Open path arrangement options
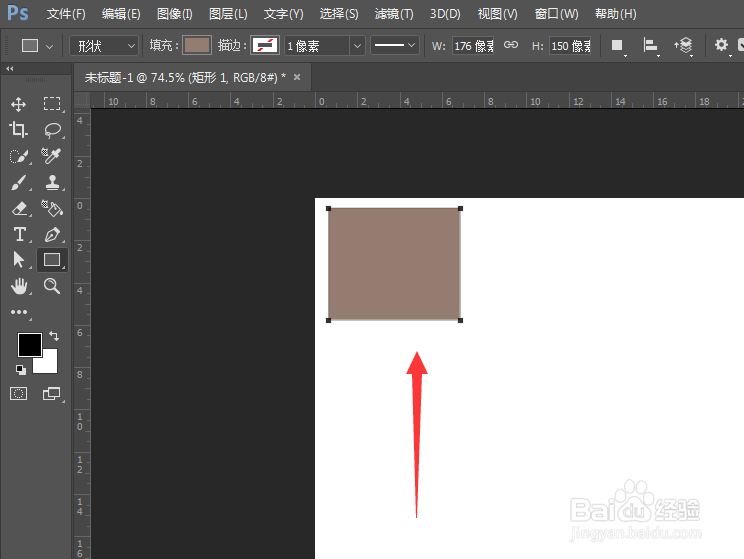744x559 pixels. (683, 46)
